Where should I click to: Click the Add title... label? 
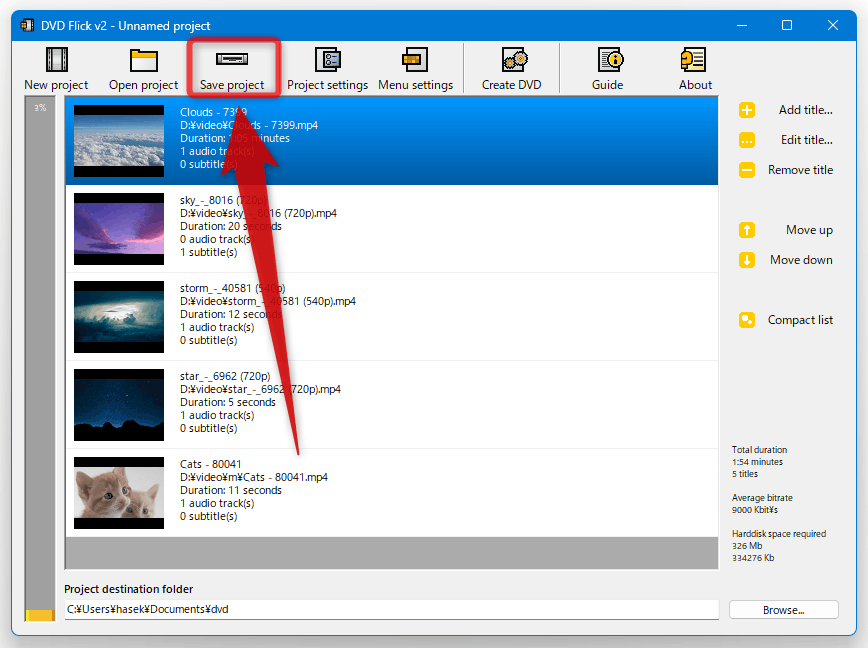tap(805, 110)
